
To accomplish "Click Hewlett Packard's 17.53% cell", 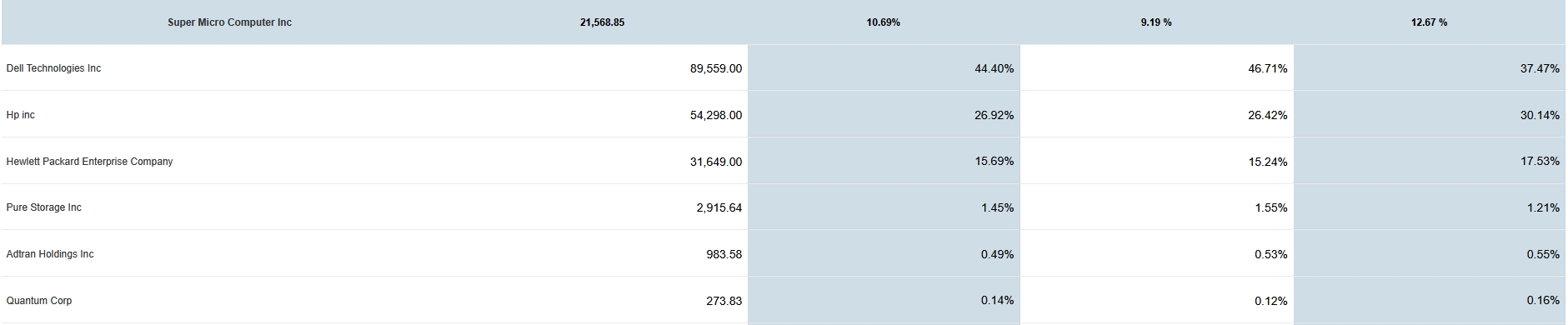I will tap(1540, 161).
